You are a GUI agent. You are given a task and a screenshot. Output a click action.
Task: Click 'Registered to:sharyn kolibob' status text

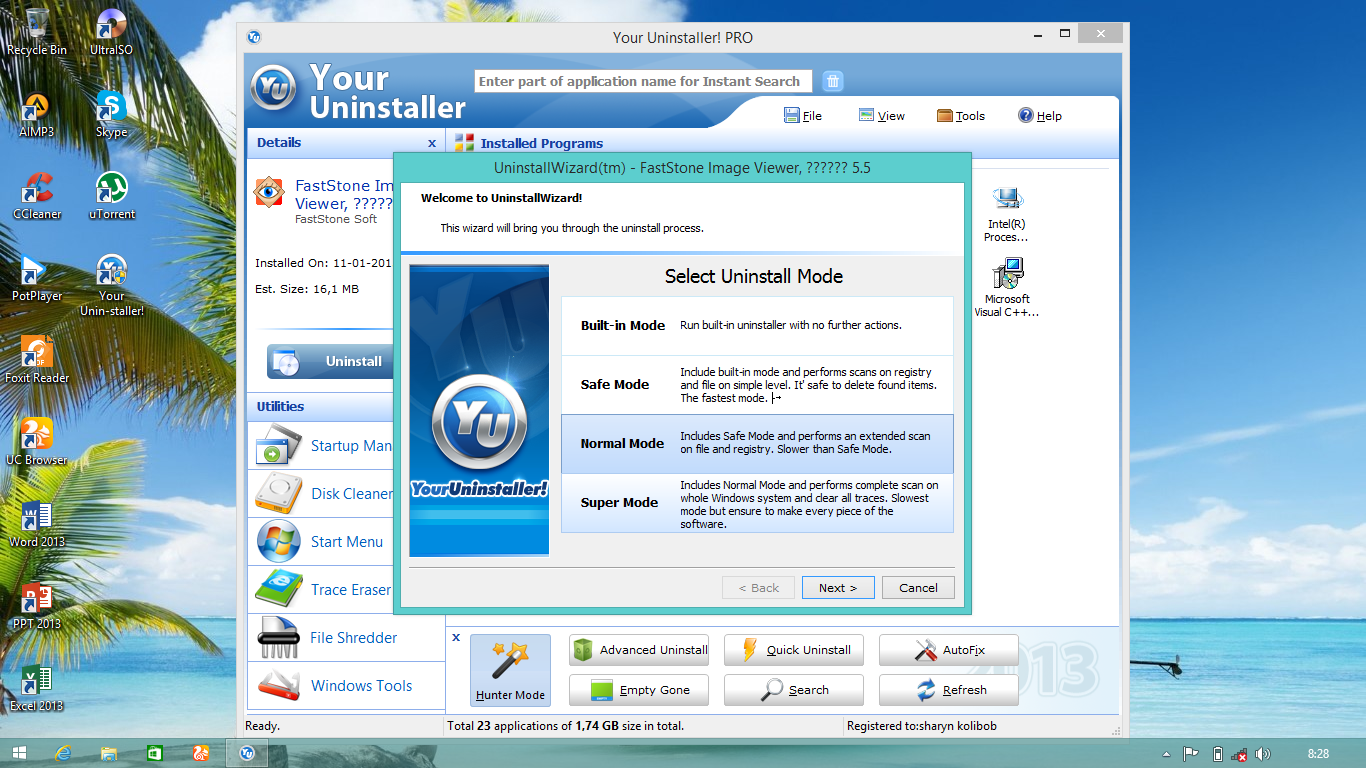(921, 726)
